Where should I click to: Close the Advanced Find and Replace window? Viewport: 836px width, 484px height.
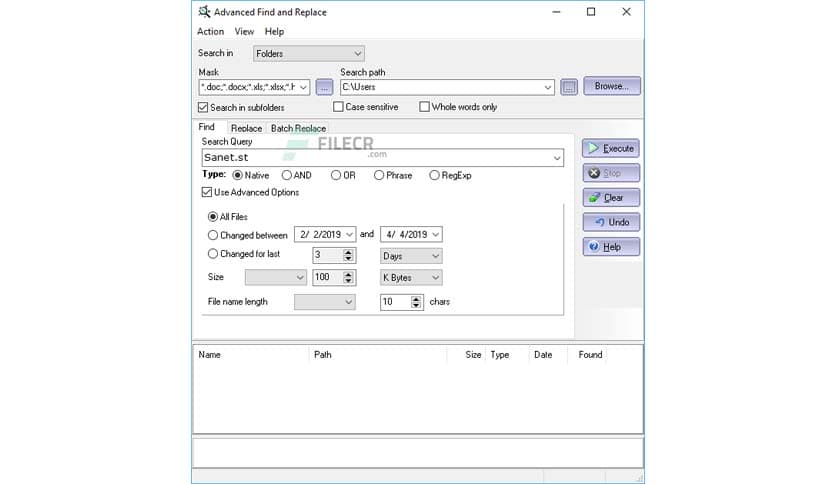pyautogui.click(x=626, y=12)
